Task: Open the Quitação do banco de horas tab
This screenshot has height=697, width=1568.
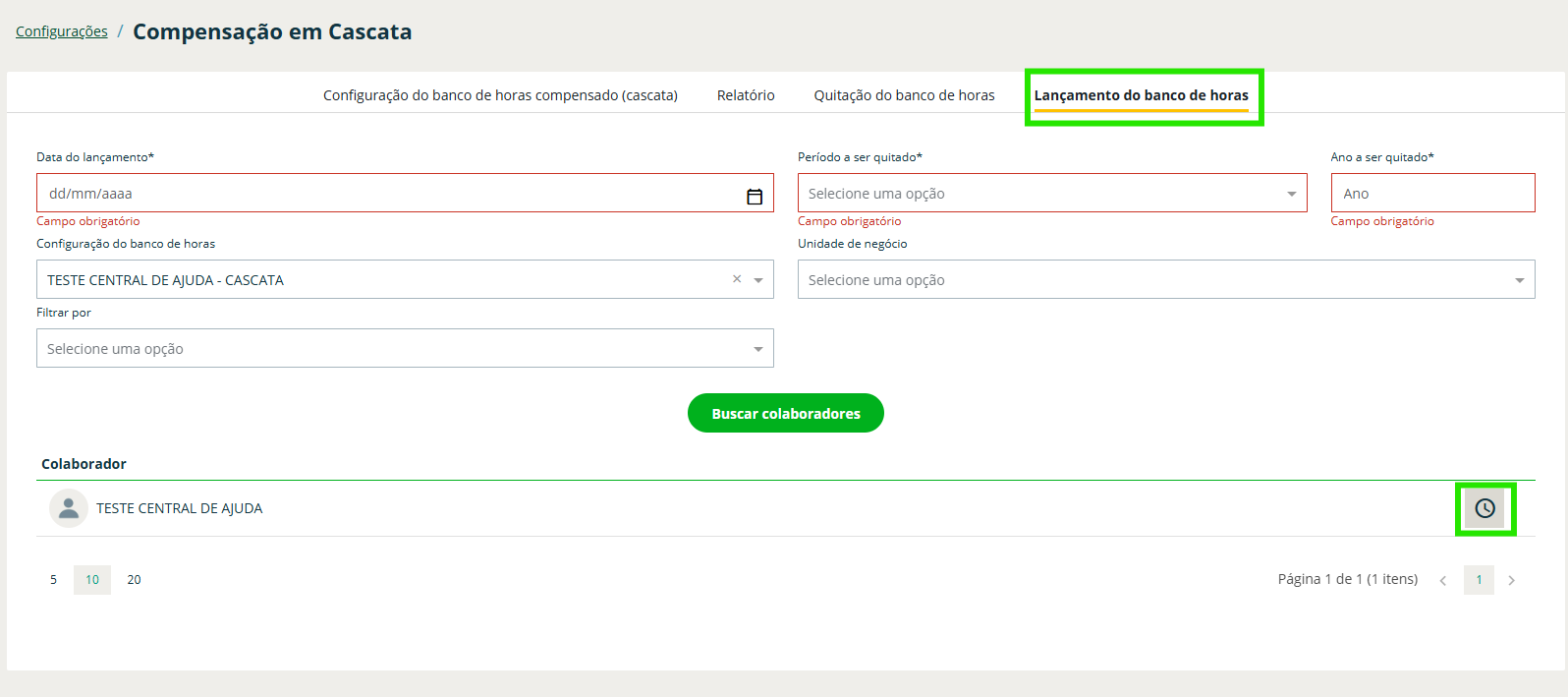Action: tap(904, 95)
